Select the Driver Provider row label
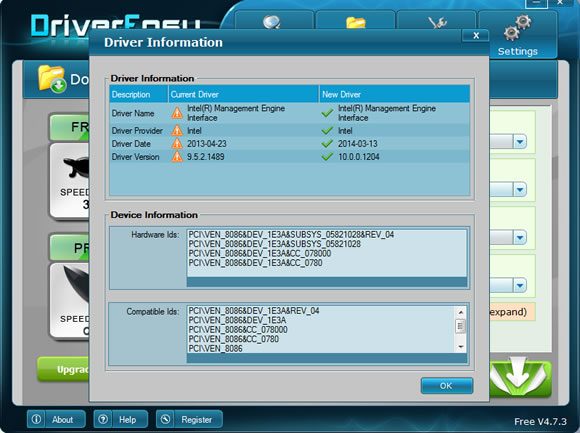This screenshot has height=433, width=580. tap(137, 131)
